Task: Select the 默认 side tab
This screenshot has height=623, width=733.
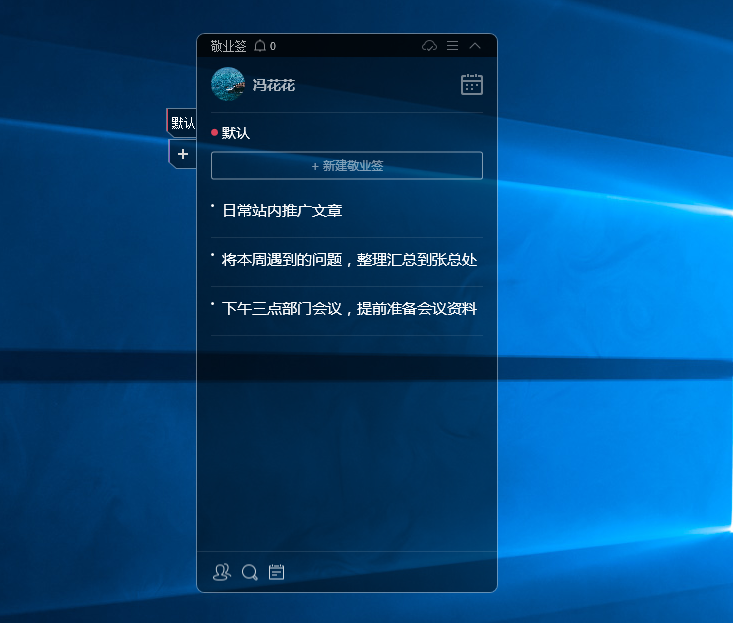Action: point(182,123)
